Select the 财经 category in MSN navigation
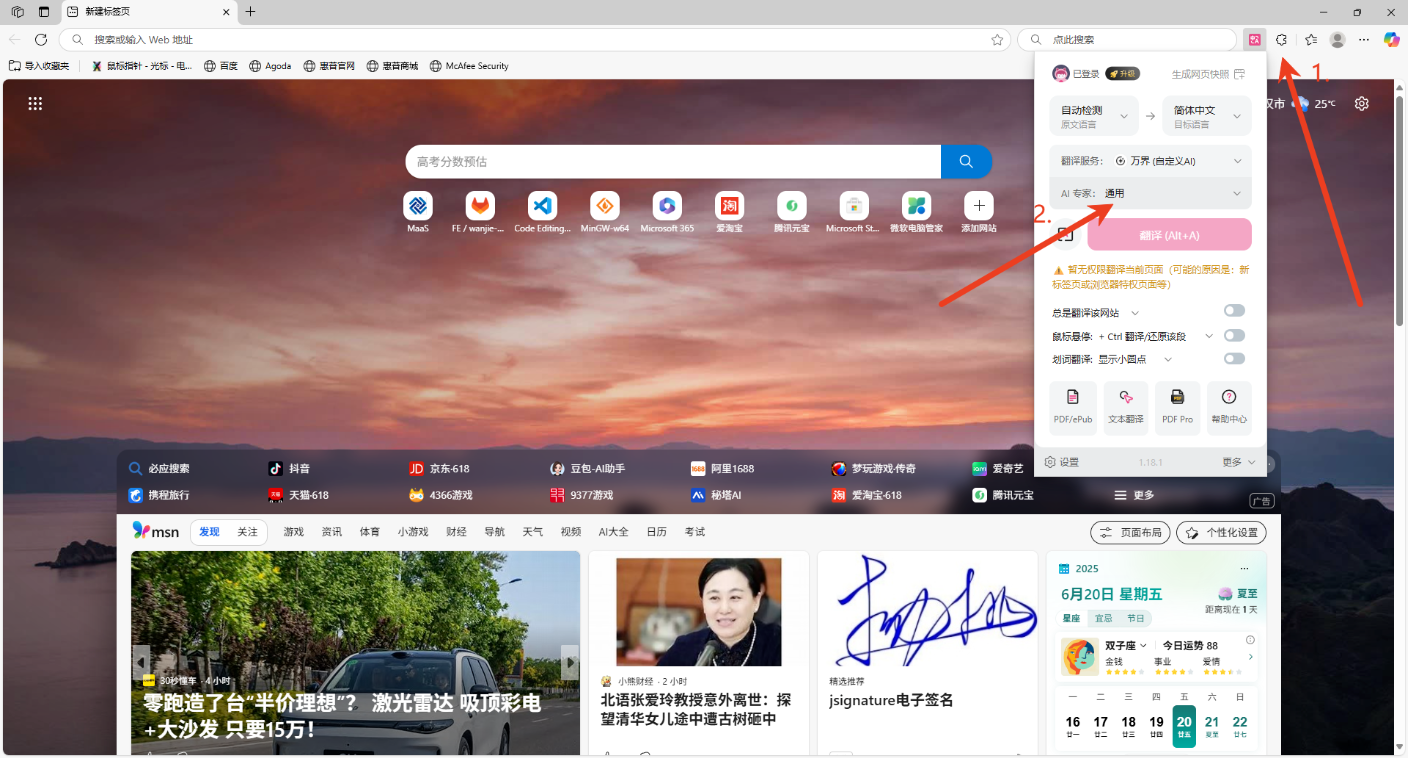Image resolution: width=1408 pixels, height=758 pixels. [456, 532]
